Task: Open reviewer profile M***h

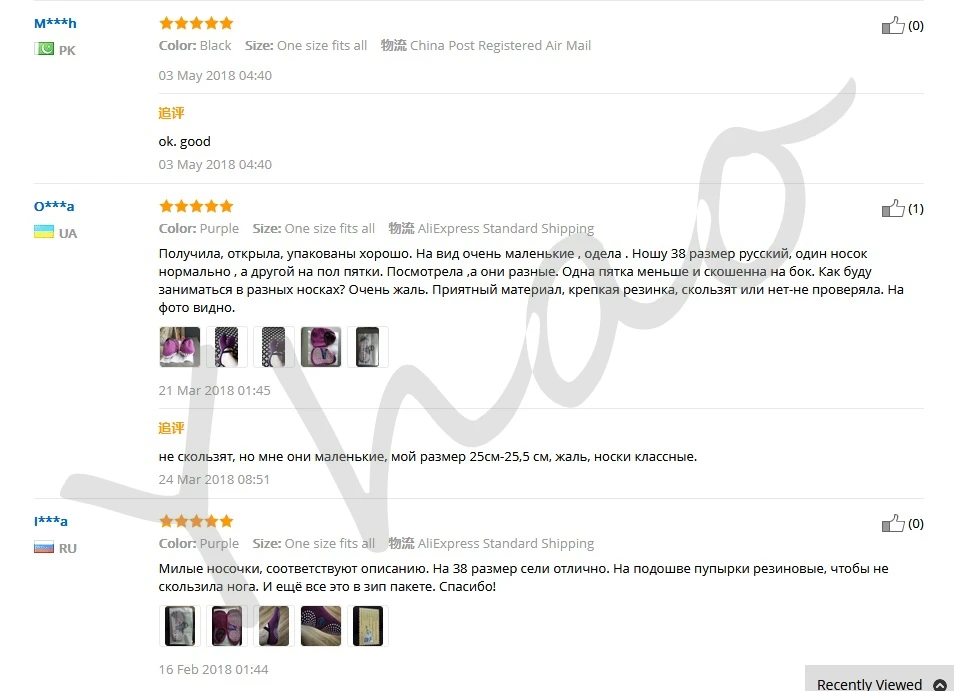Action: click(55, 23)
